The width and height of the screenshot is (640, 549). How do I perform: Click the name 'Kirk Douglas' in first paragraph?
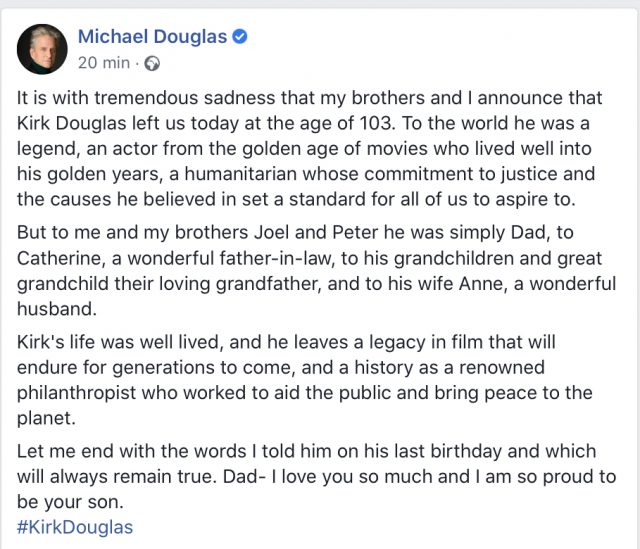tap(71, 123)
